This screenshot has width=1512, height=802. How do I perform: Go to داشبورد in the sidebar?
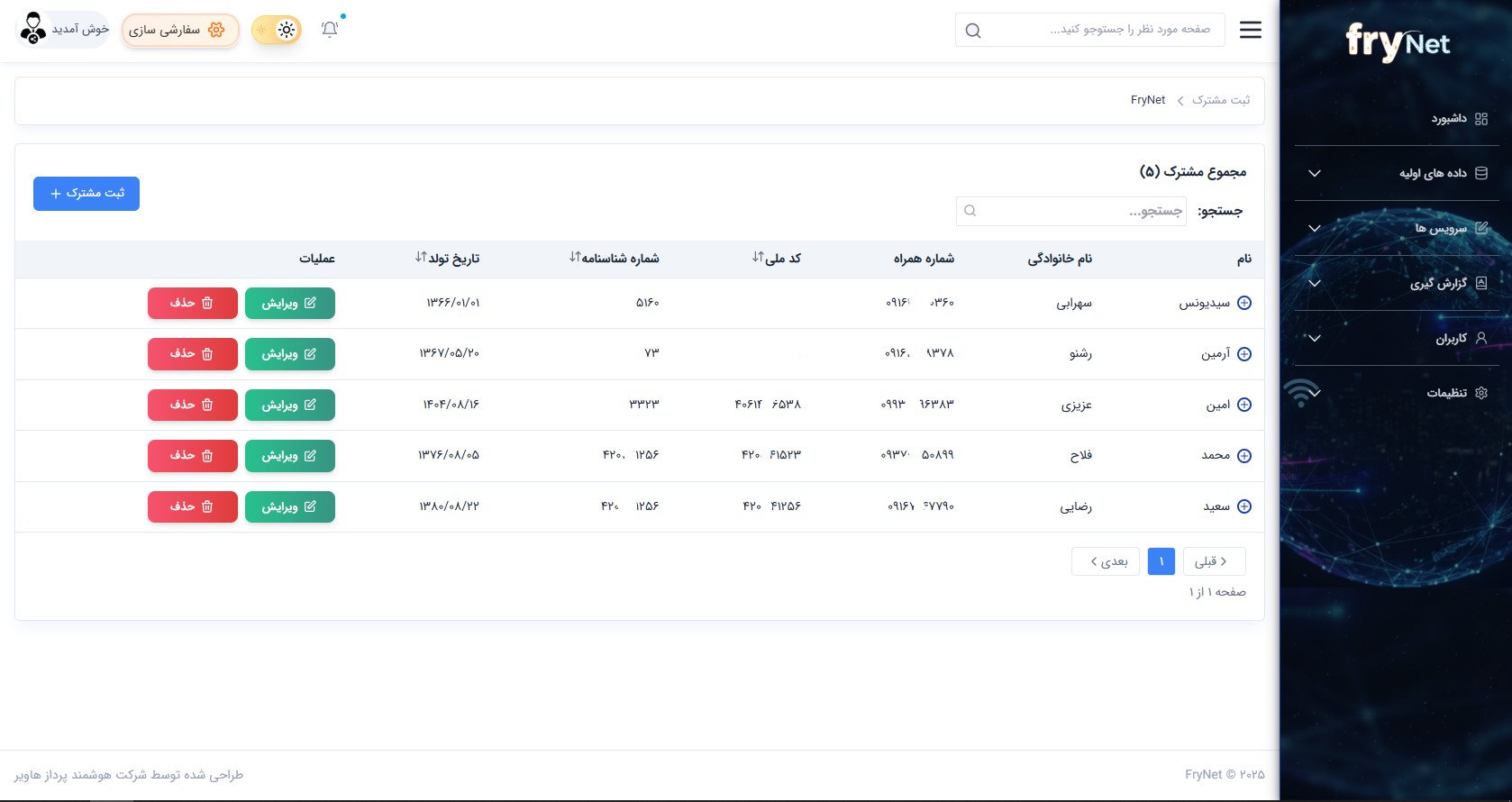tap(1460, 119)
